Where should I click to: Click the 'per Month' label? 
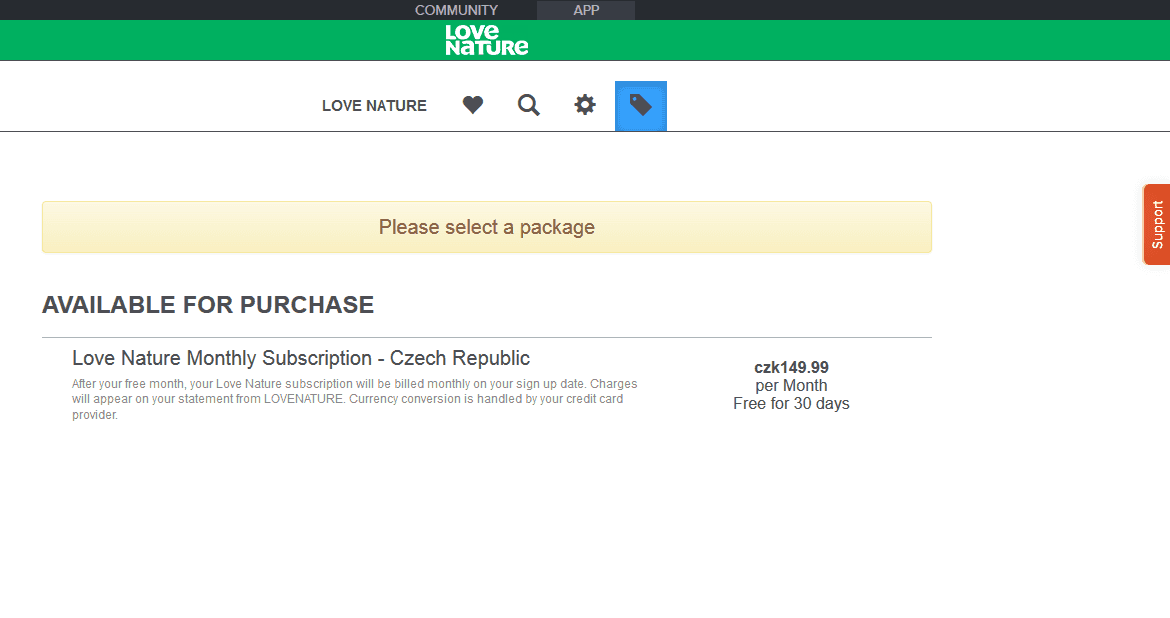(791, 386)
